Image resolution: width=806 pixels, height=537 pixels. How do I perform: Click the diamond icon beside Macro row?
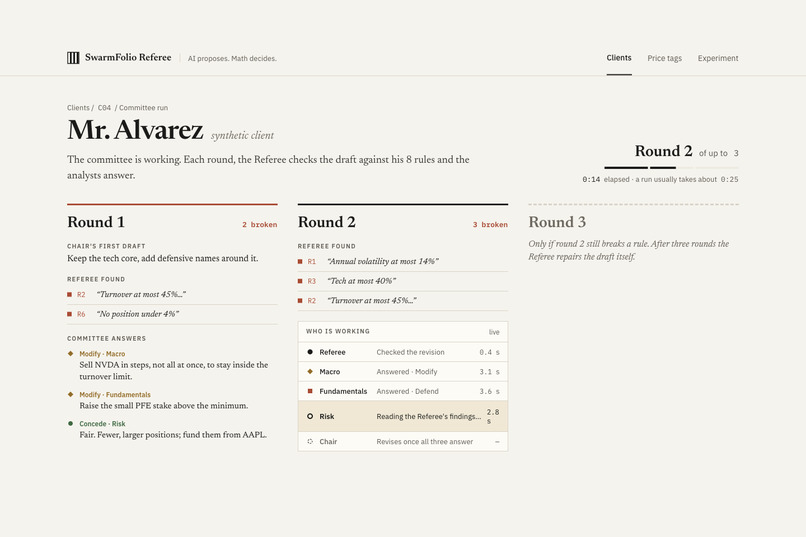point(310,372)
